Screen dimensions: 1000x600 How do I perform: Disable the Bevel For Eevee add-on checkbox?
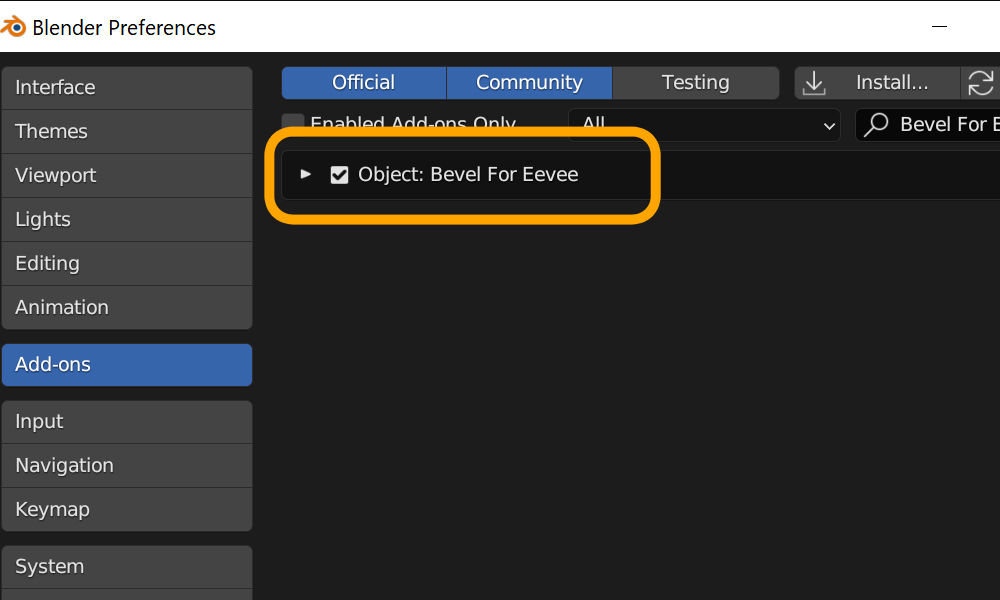pyautogui.click(x=339, y=175)
